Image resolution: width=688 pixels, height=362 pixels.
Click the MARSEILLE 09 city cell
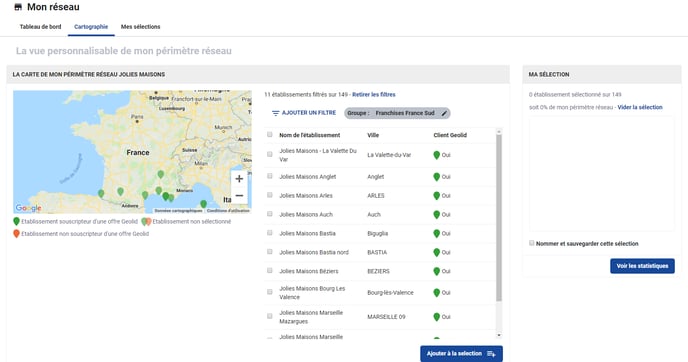[x=386, y=317]
